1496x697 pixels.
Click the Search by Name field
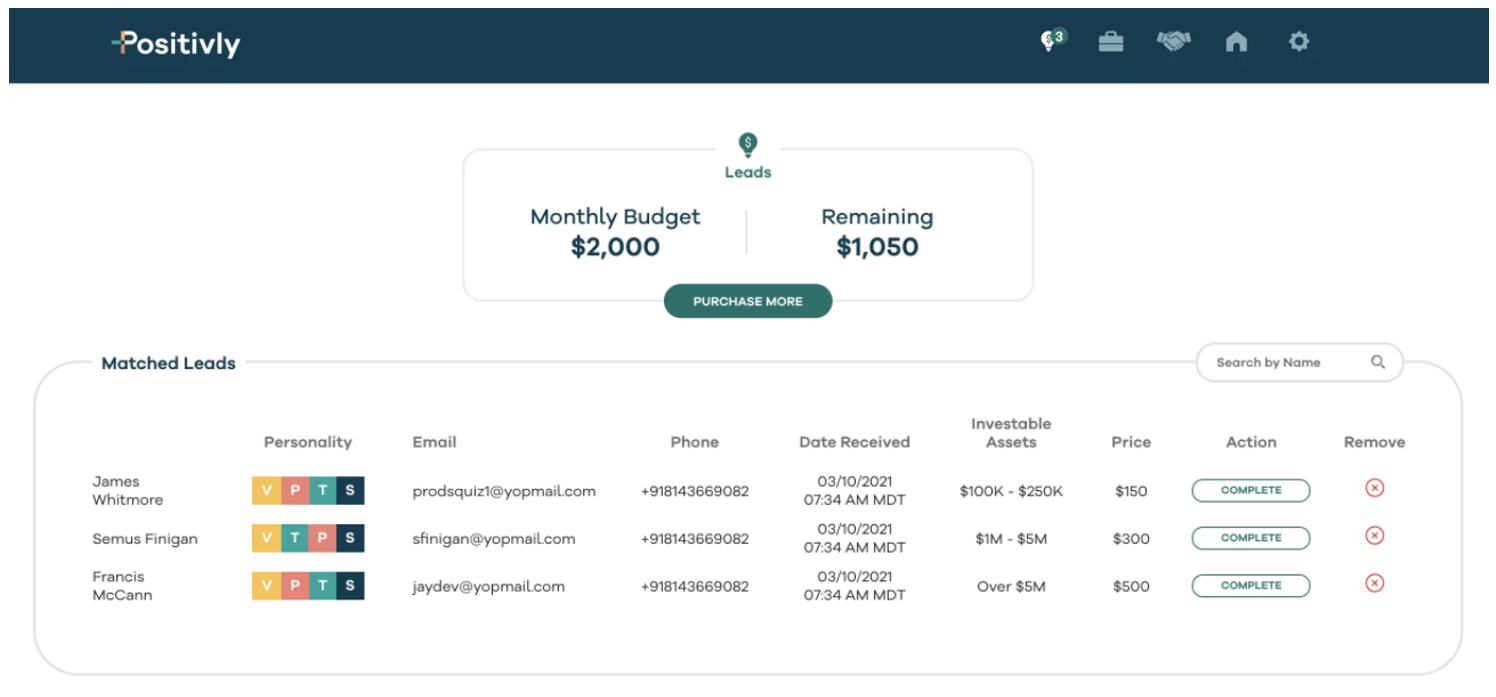[x=1300, y=363]
